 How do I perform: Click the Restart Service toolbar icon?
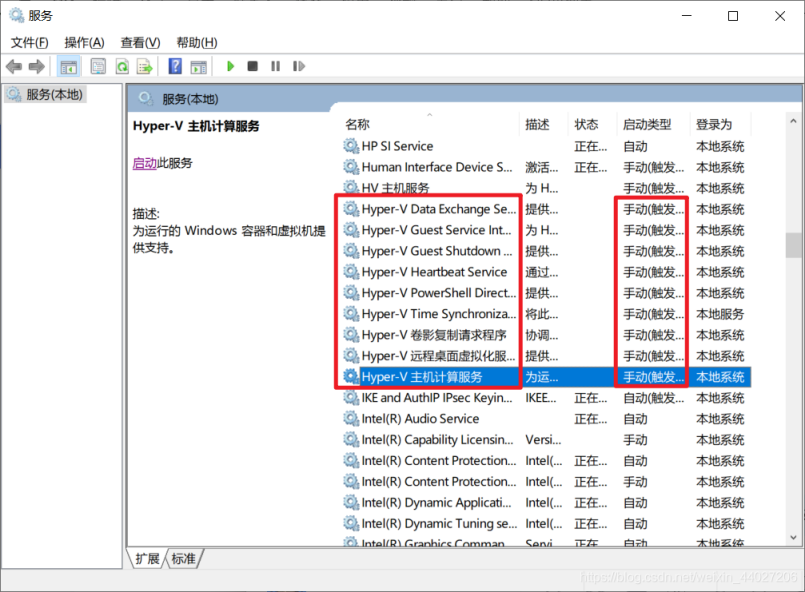coord(298,67)
